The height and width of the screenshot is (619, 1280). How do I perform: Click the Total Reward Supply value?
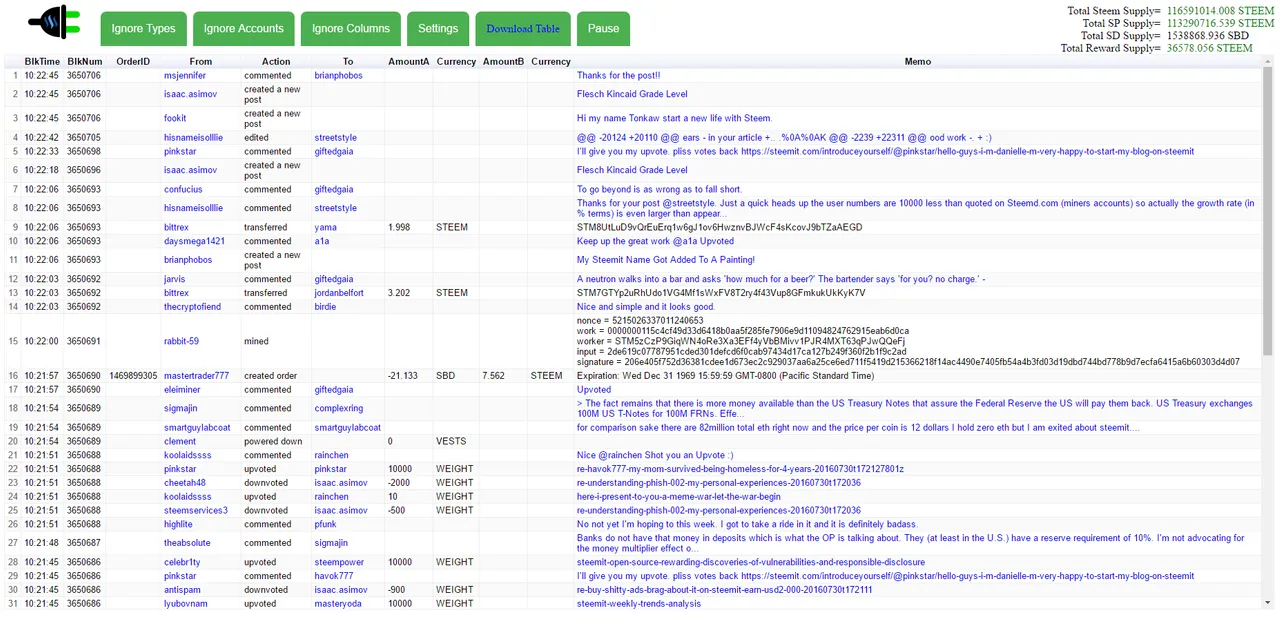pyautogui.click(x=1210, y=48)
